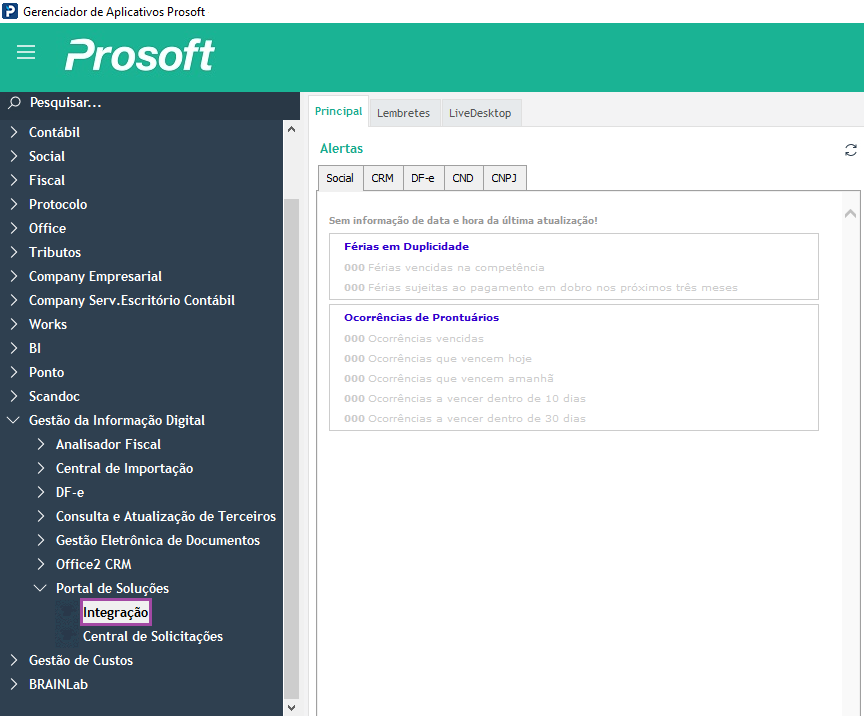Expand the Tributos module
The height and width of the screenshot is (716, 864).
(14, 252)
